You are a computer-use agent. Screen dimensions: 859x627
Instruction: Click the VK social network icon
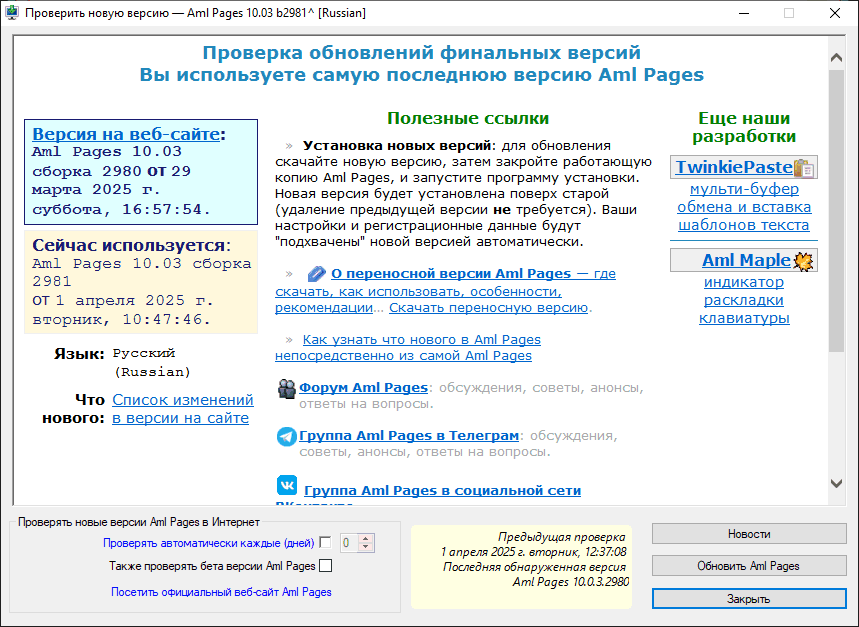click(287, 485)
